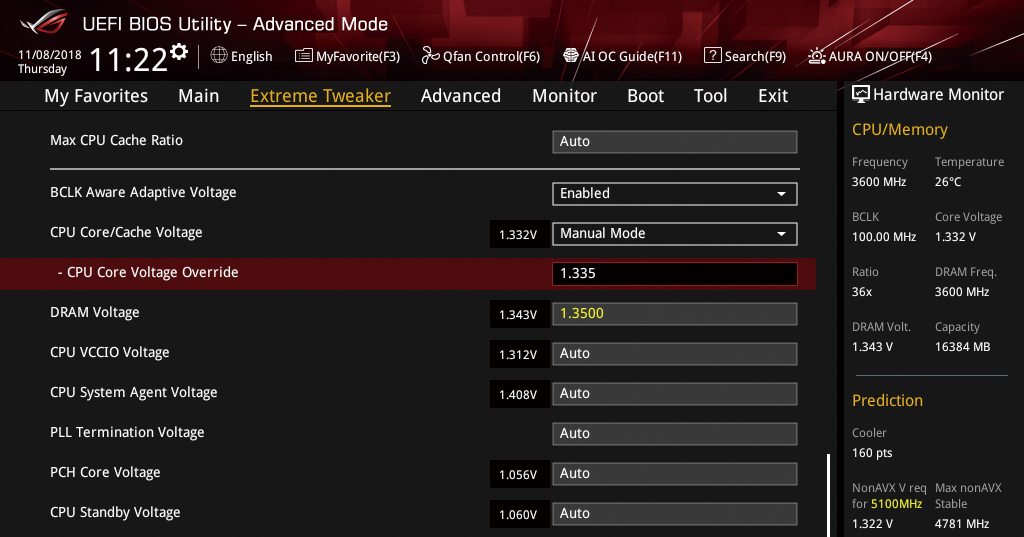This screenshot has width=1024, height=537.
Task: Click the Qfan Control fan icon
Action: click(430, 56)
